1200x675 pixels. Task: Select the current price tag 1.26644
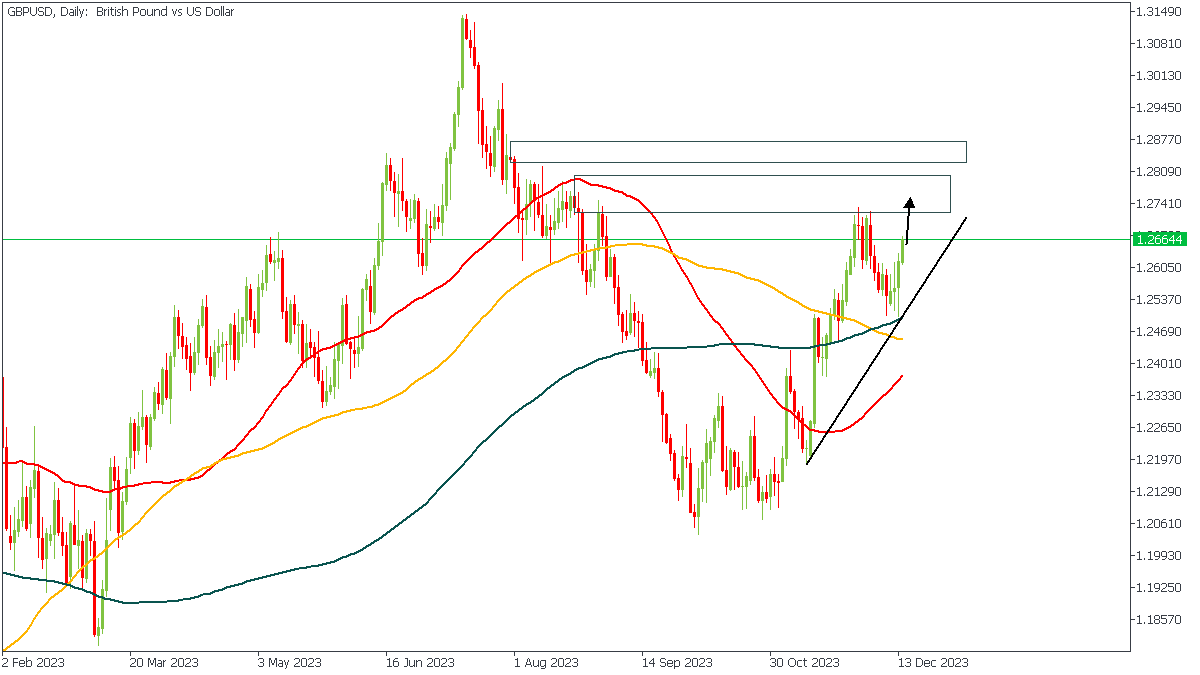[1160, 239]
